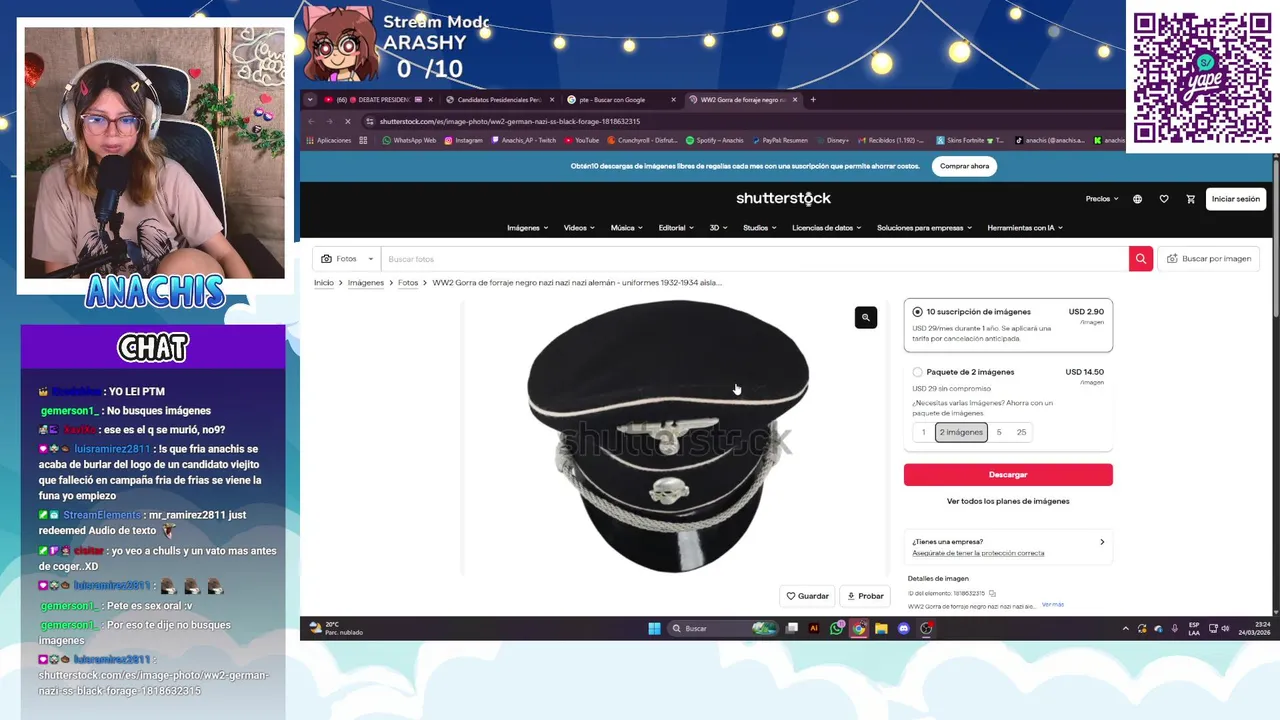Open the Anachis_AP Twitch bookmark
1280x720 pixels.
[x=523, y=140]
